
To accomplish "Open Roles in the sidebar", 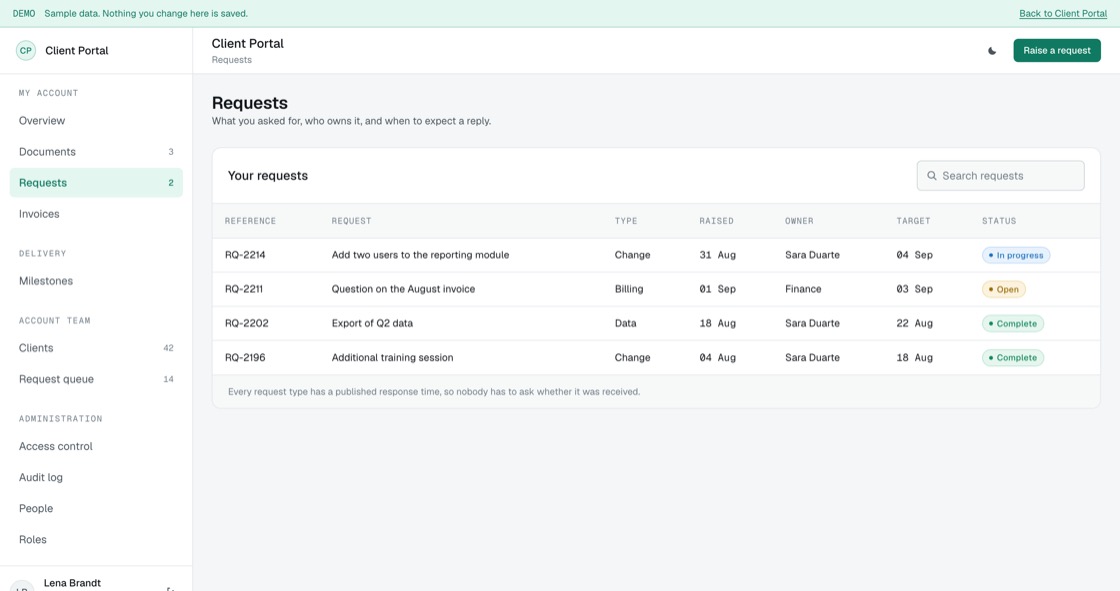I will [x=96, y=540].
